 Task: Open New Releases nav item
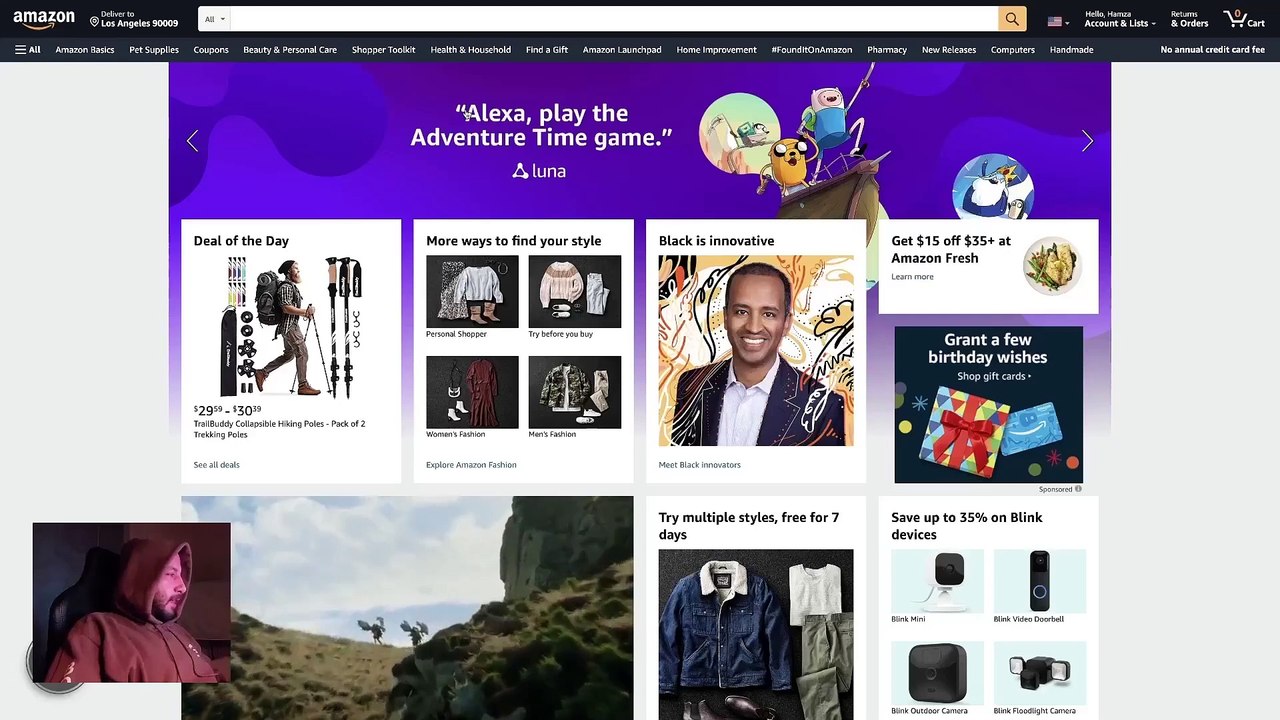(949, 49)
